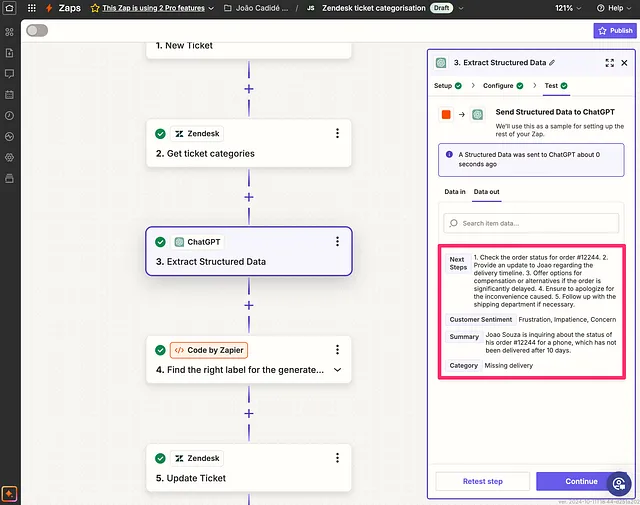Click the Retest step button
Viewport: 640px width, 505px height.
[482, 481]
